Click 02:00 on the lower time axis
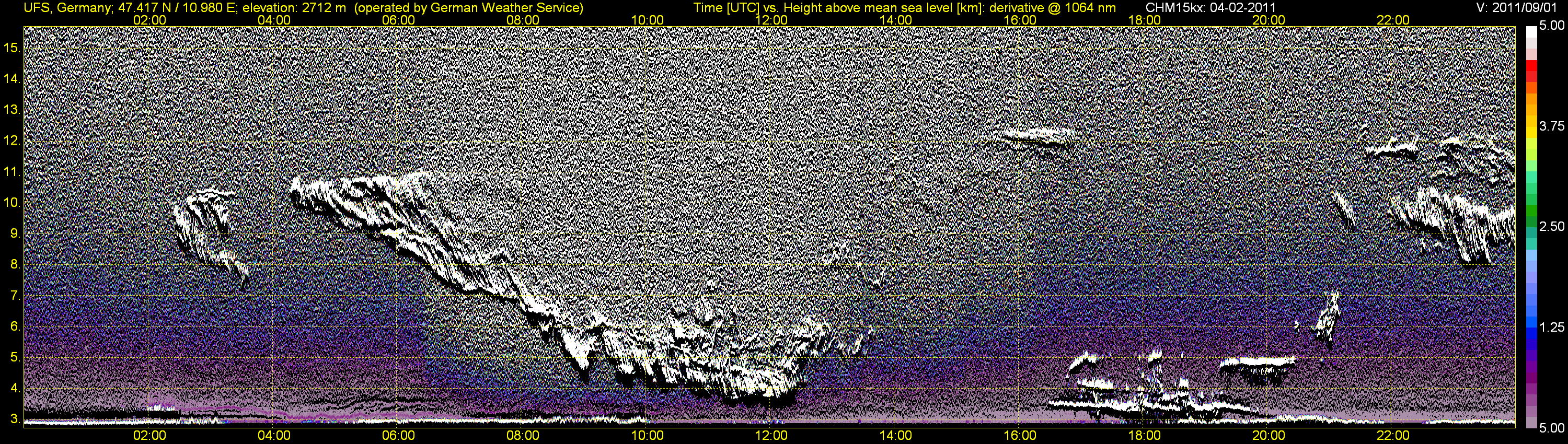Image resolution: width=1568 pixels, height=444 pixels. (149, 436)
